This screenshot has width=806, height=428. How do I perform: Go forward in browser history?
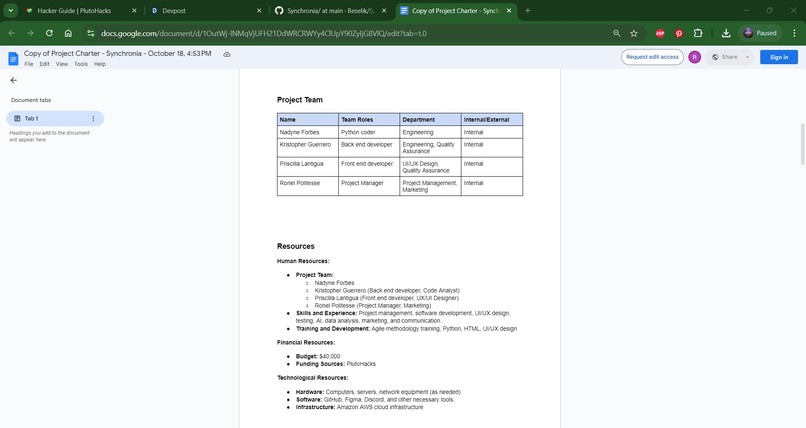tap(30, 33)
